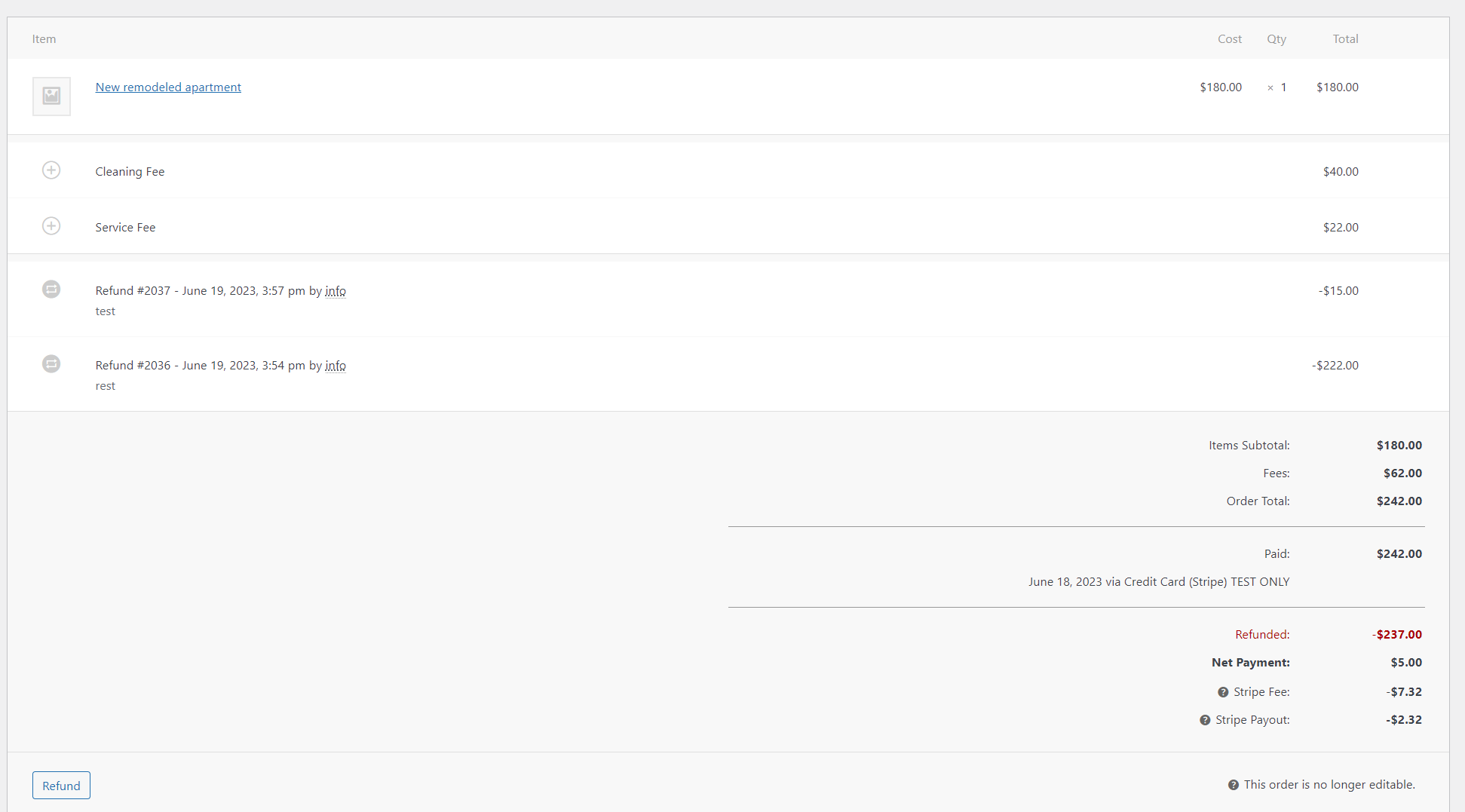Click the Qty column header

tap(1277, 39)
